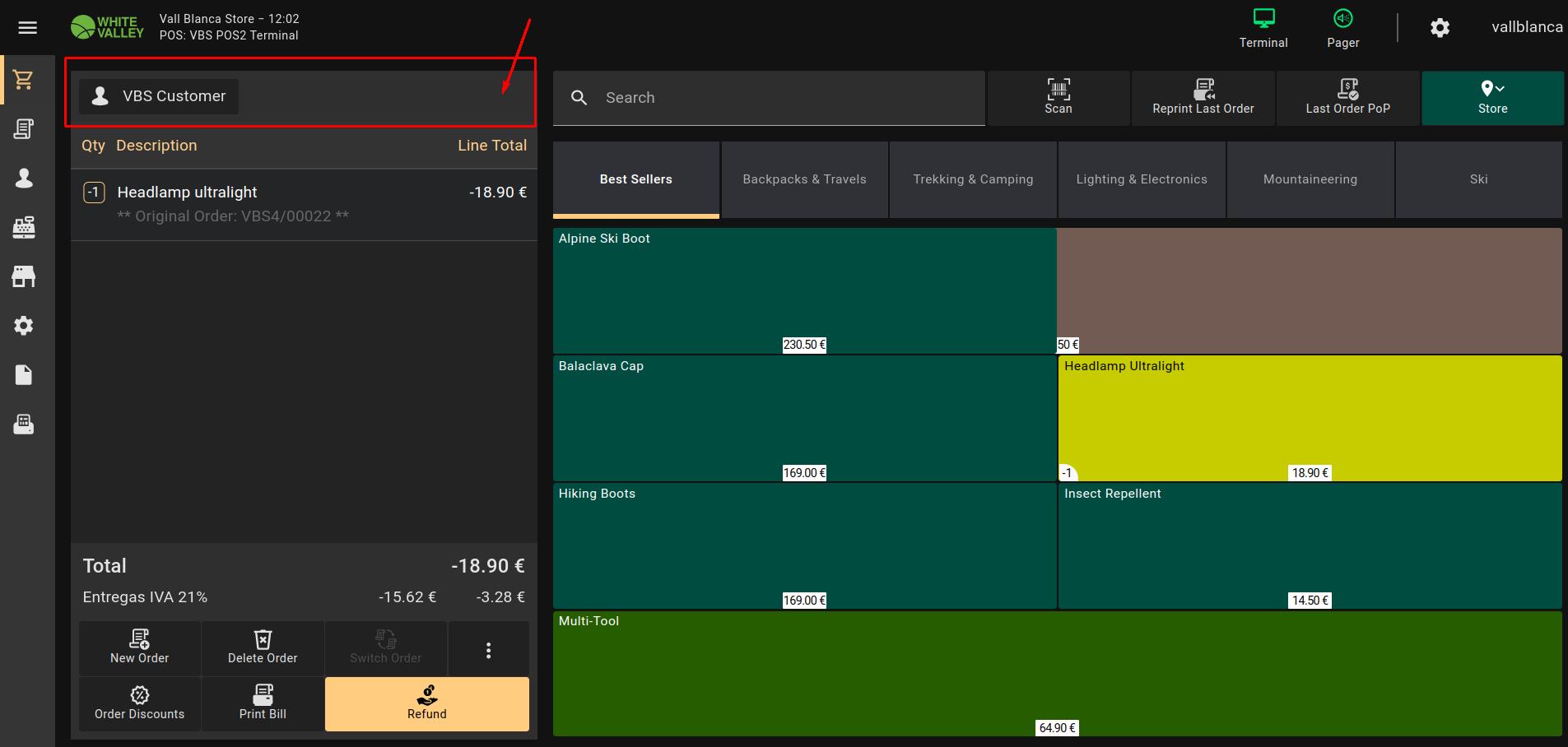Click the Refund button
This screenshot has width=1568, height=747.
pos(426,703)
